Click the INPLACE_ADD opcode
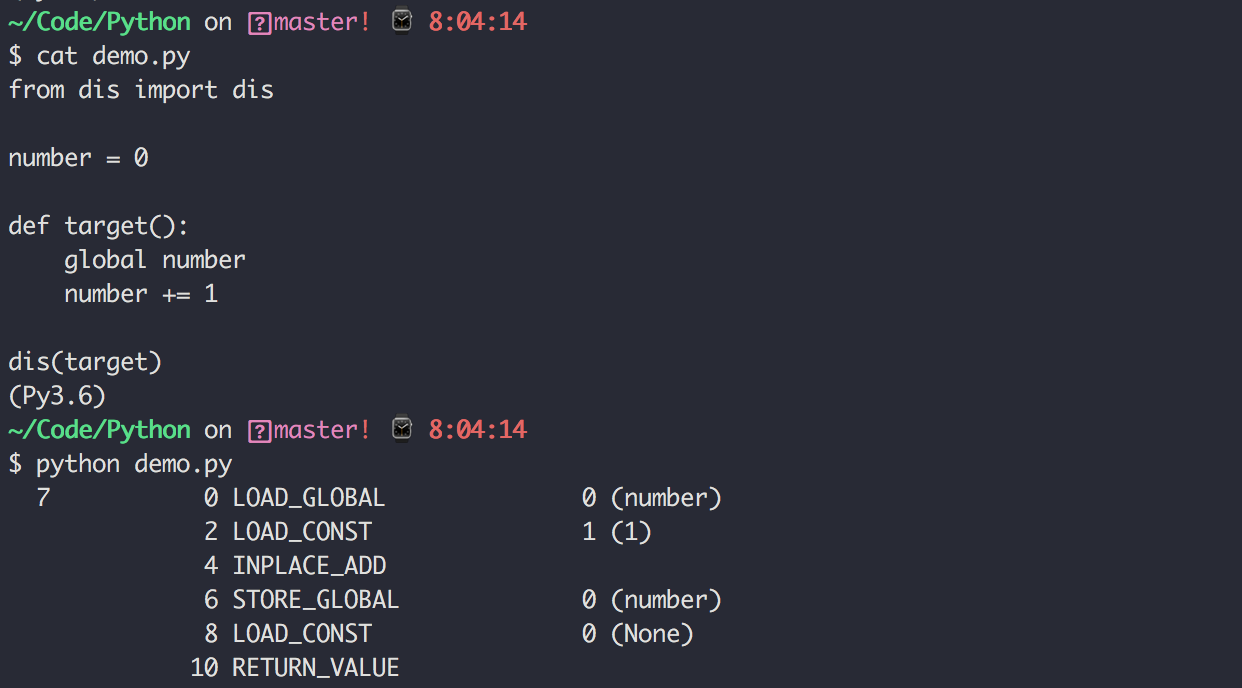 [309, 566]
